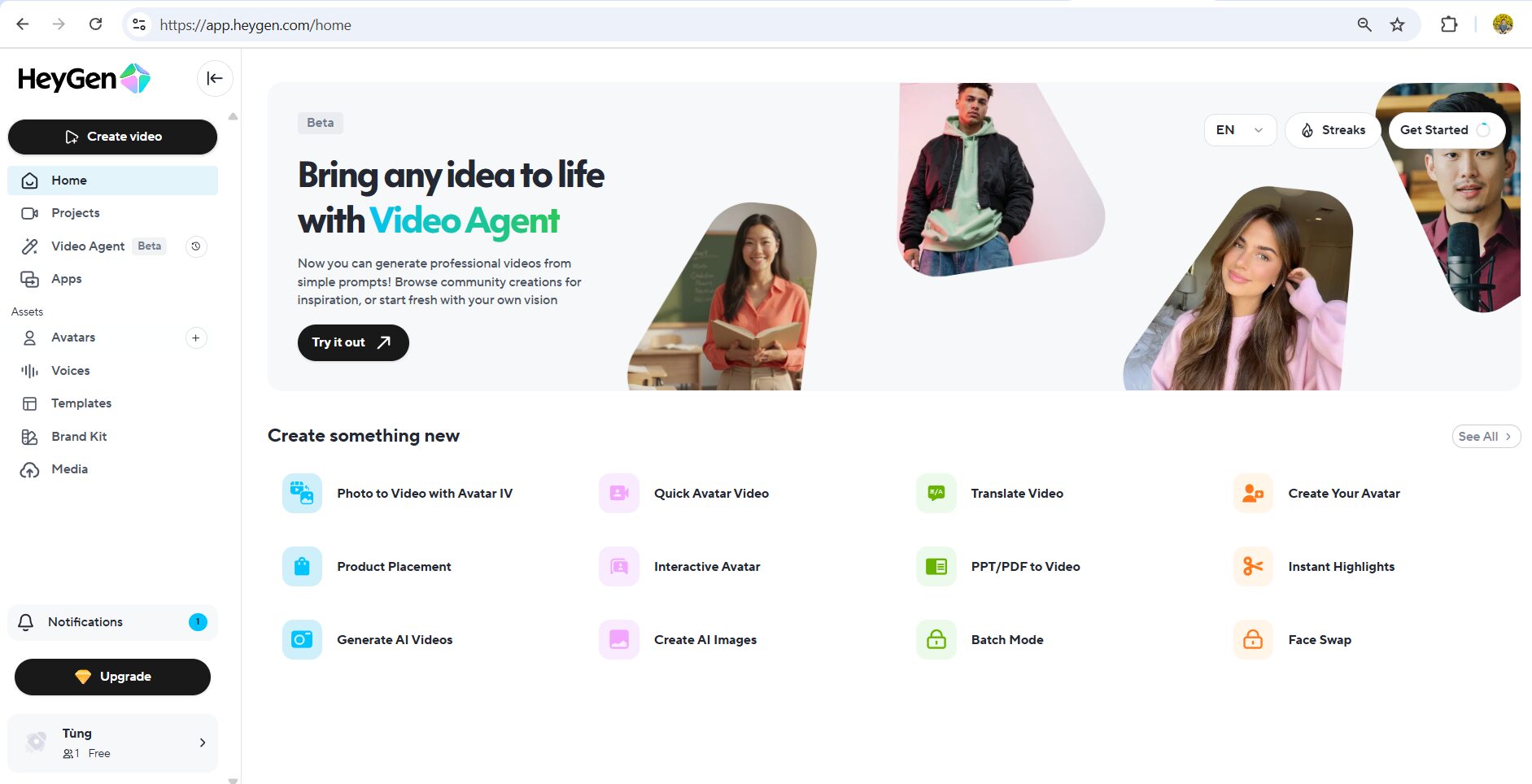1532x784 pixels.
Task: Select Photo to Video with Avatar IV label
Action: click(425, 494)
